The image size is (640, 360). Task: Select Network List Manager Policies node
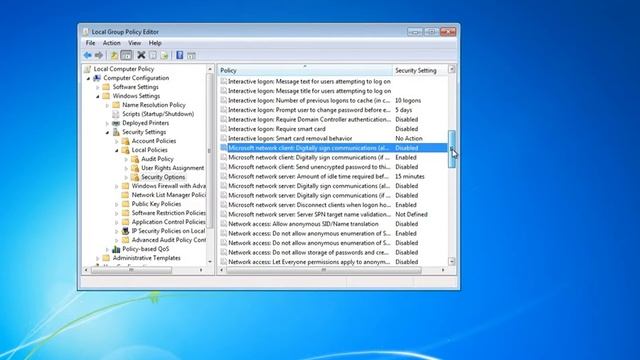(x=169, y=195)
